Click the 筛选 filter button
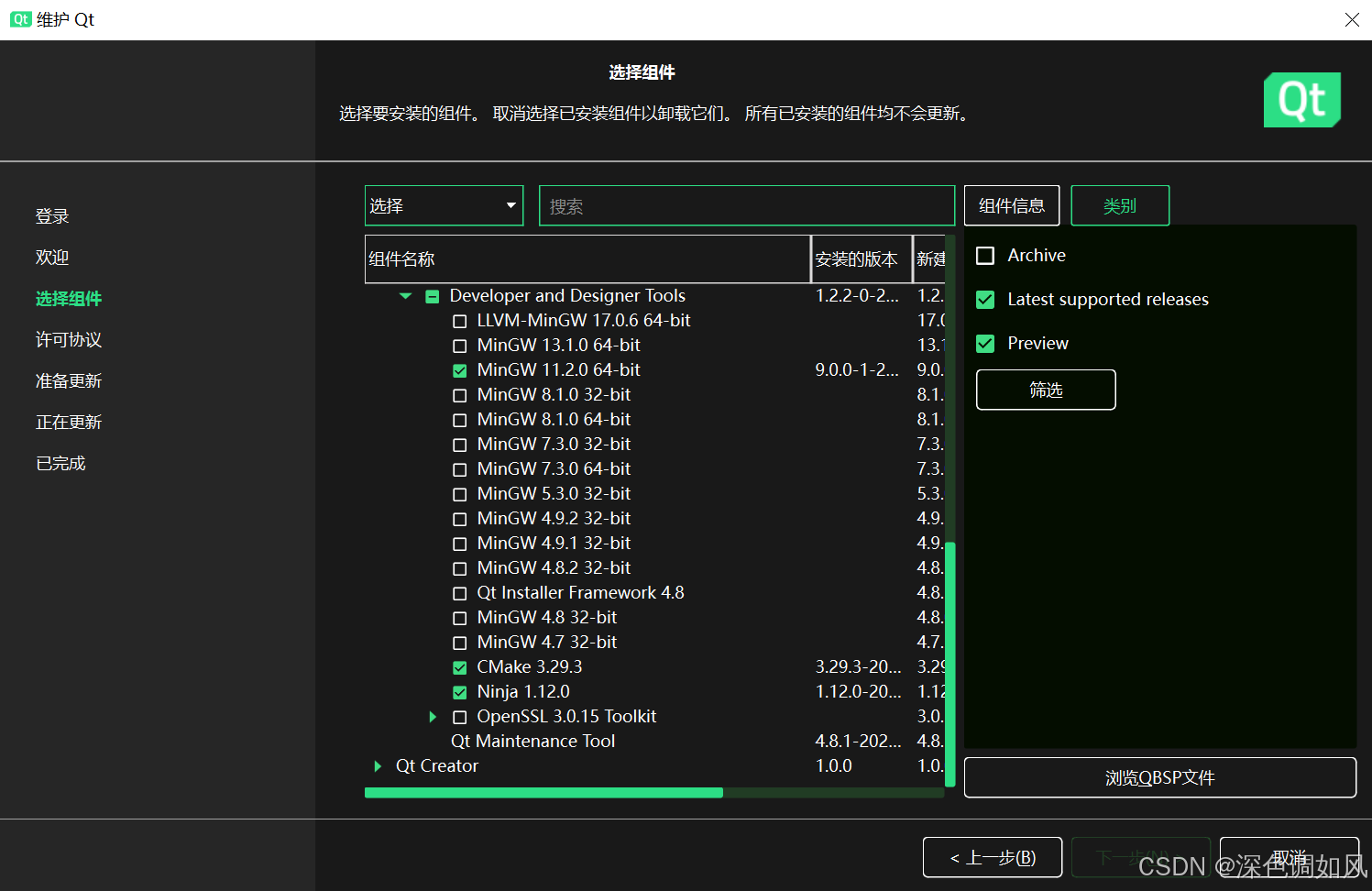The image size is (1372, 891). 1046,390
